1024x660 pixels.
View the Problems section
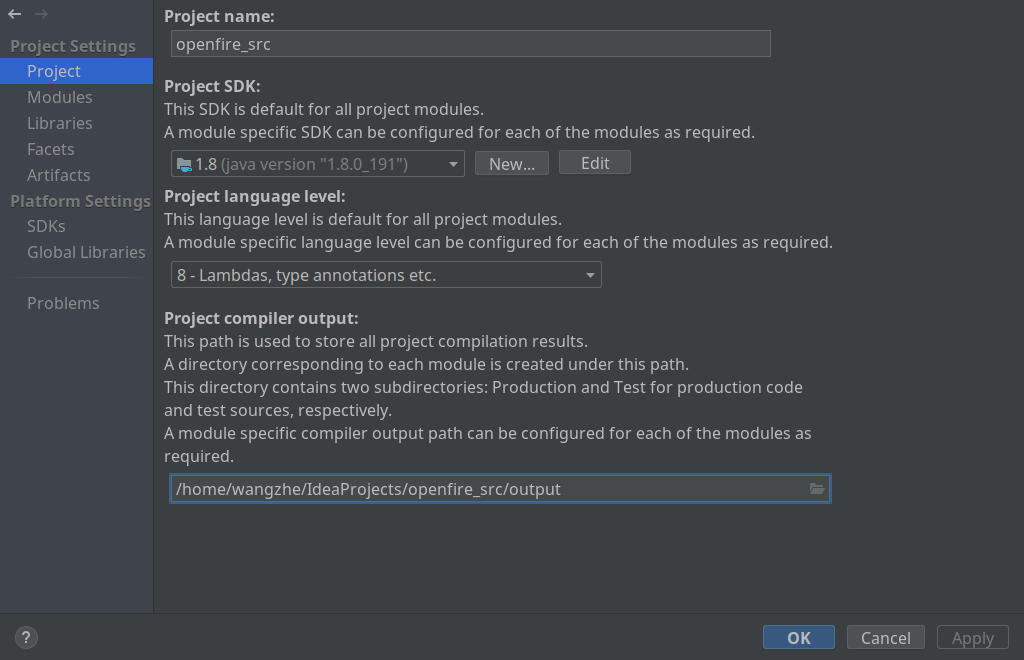(x=63, y=303)
